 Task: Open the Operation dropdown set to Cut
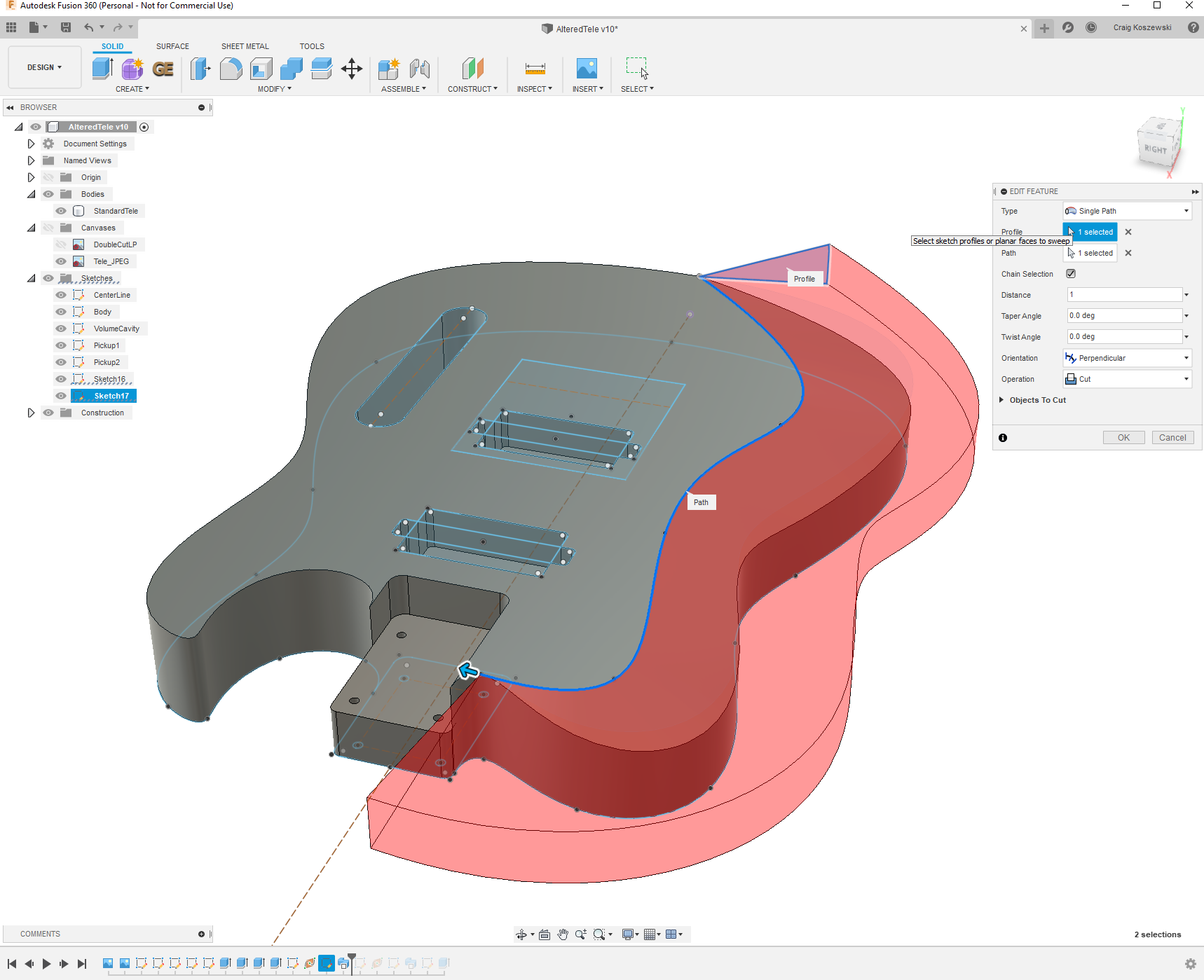click(x=1127, y=379)
